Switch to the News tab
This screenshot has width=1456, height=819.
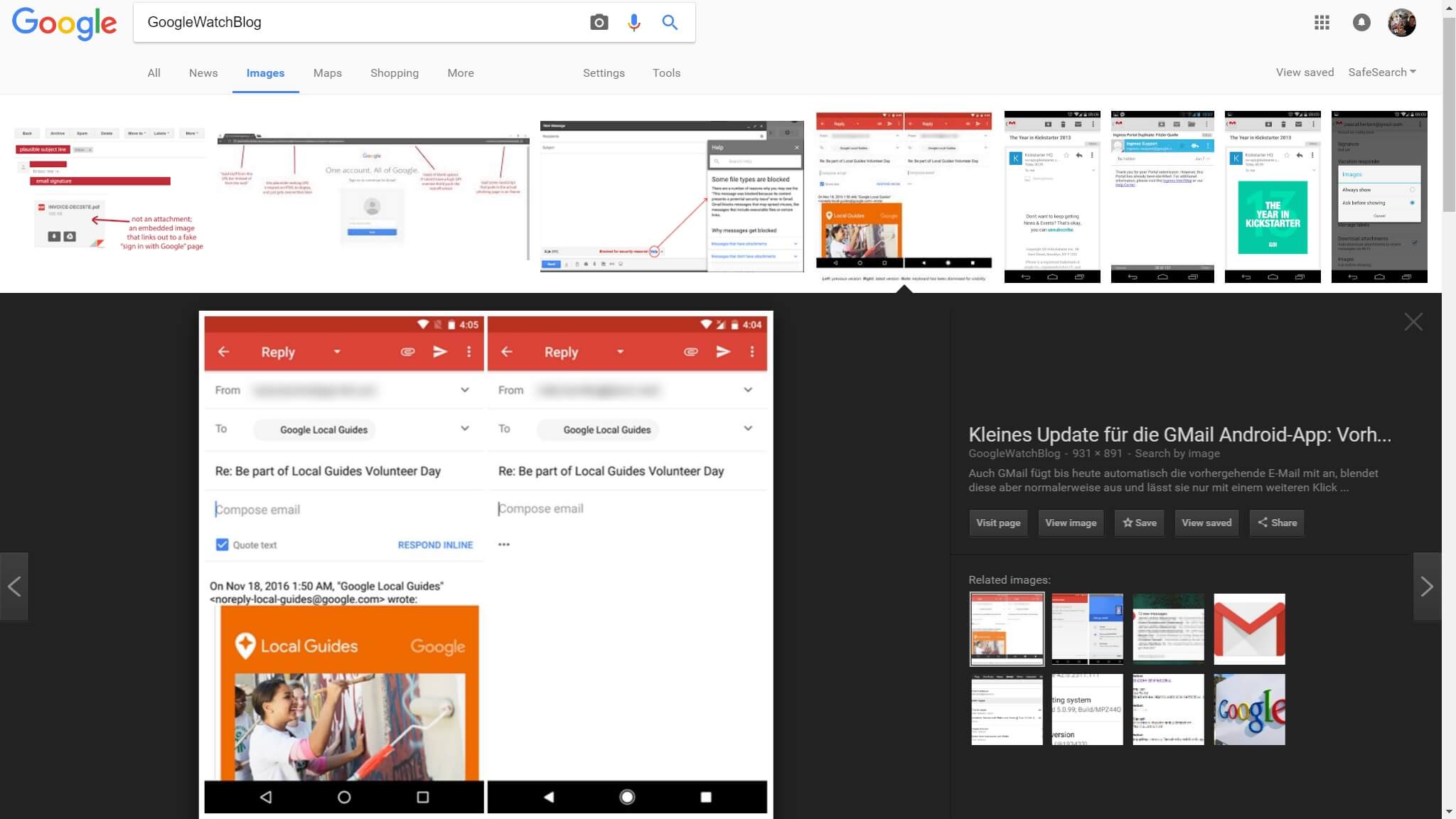(203, 73)
